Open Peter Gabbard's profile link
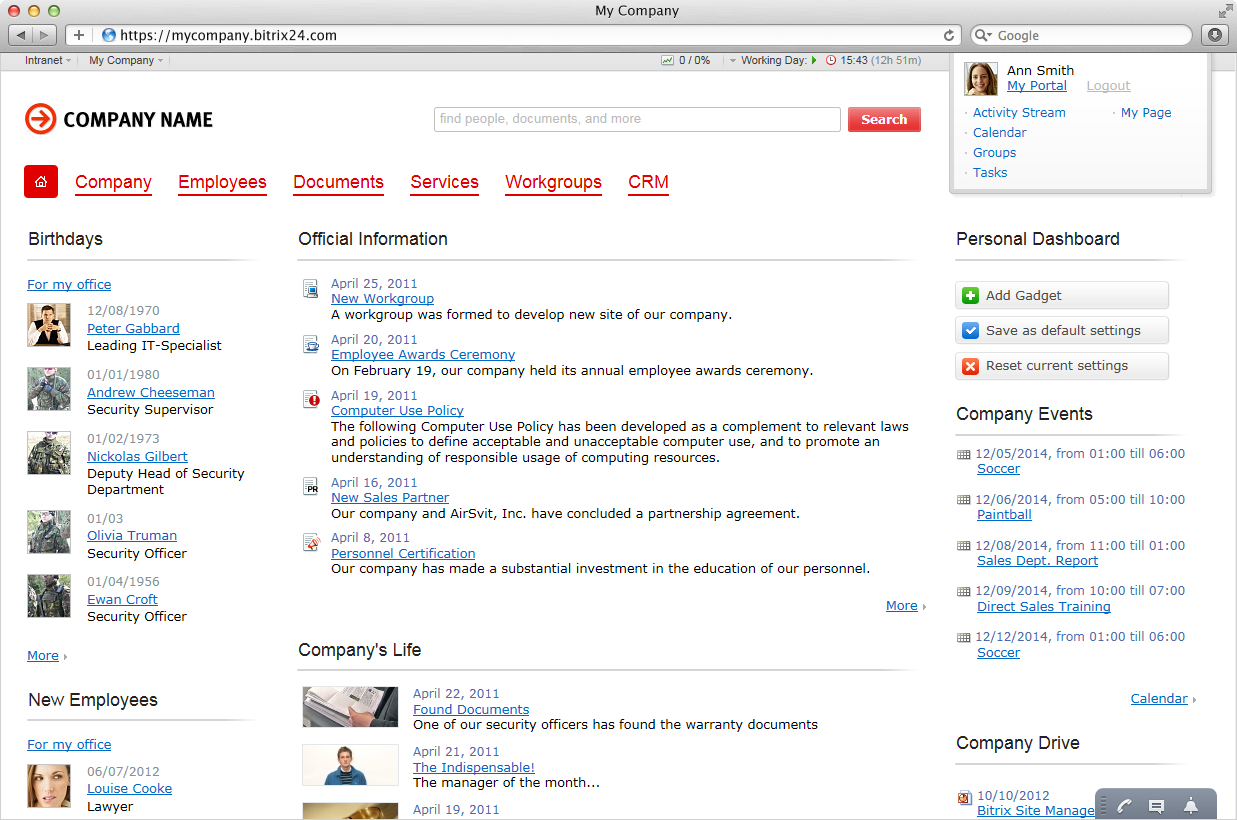Image resolution: width=1237 pixels, height=820 pixels. [x=133, y=328]
